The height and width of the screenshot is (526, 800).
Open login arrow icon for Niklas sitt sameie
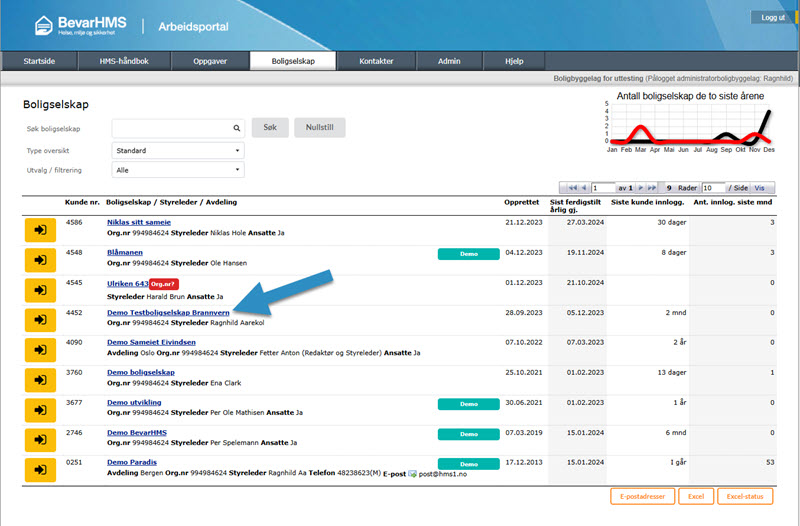click(x=40, y=227)
